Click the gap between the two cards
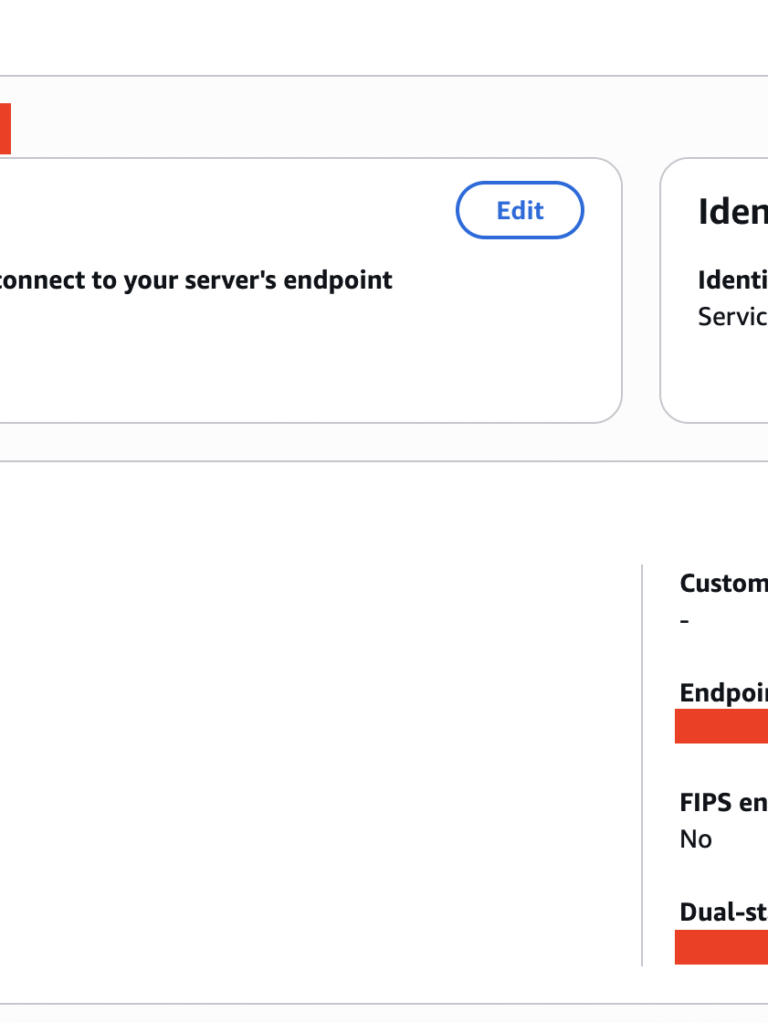The height and width of the screenshot is (1023, 768). [641, 290]
